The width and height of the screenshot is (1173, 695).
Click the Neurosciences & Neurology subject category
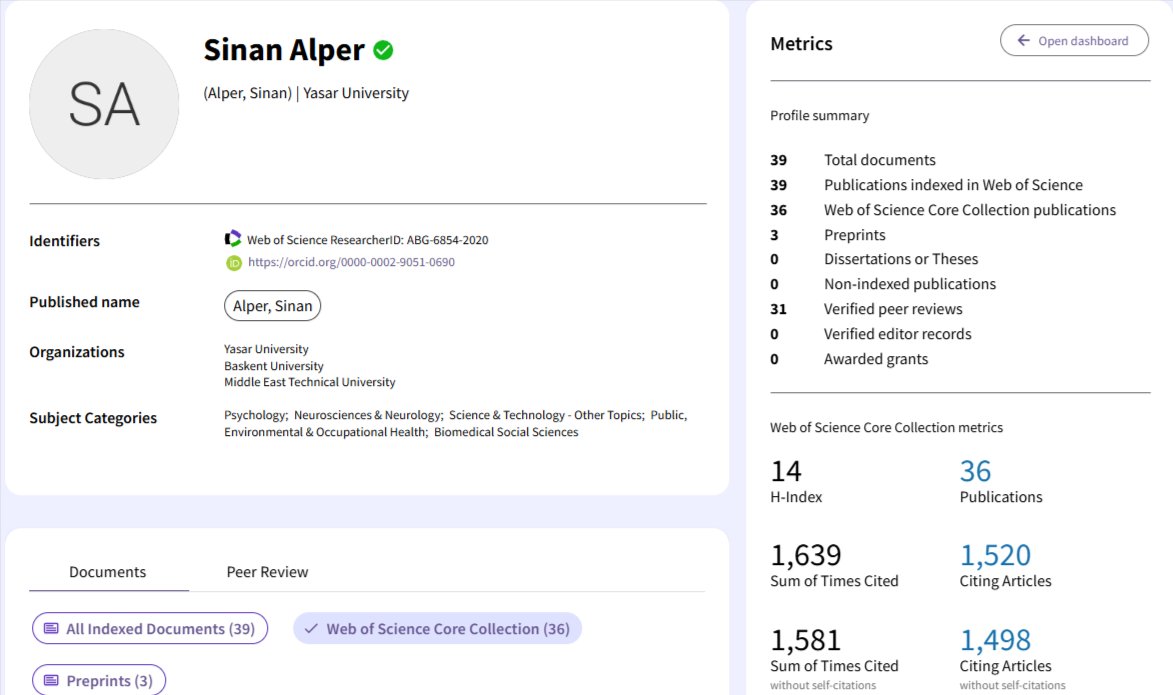tap(367, 415)
